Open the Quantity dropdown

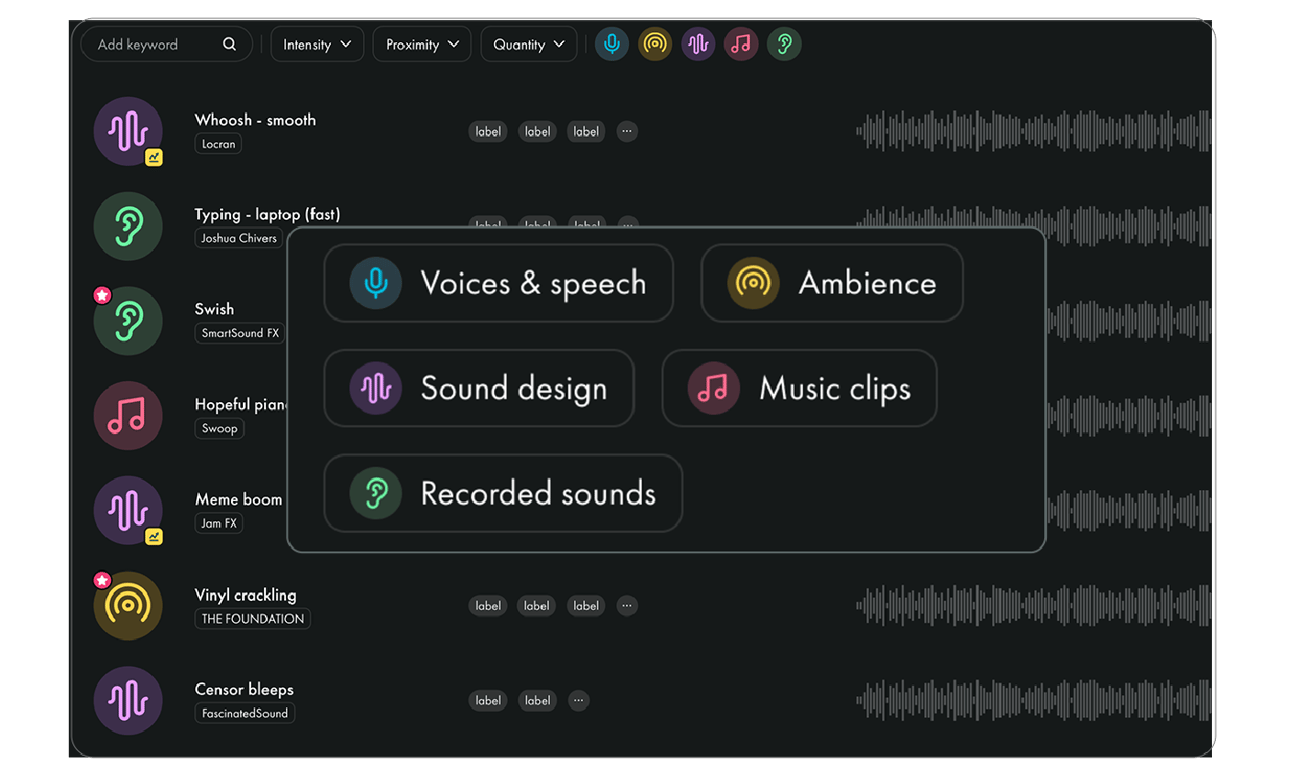529,44
